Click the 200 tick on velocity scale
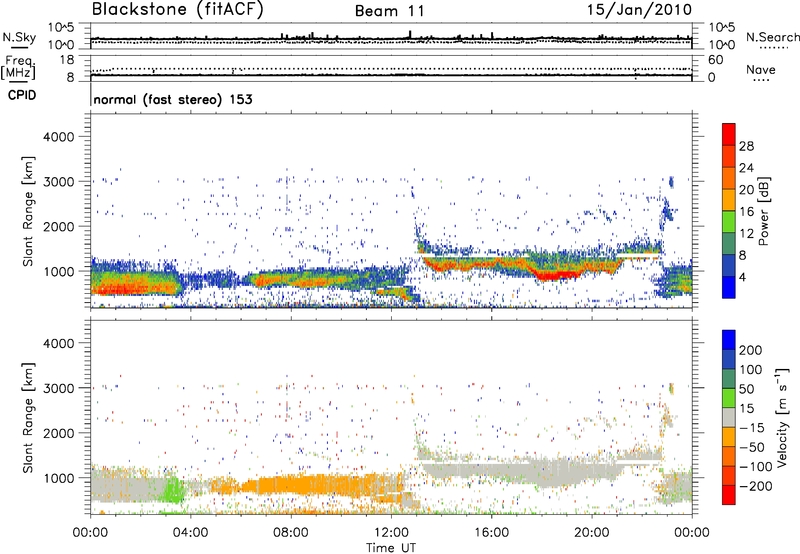 pos(751,350)
